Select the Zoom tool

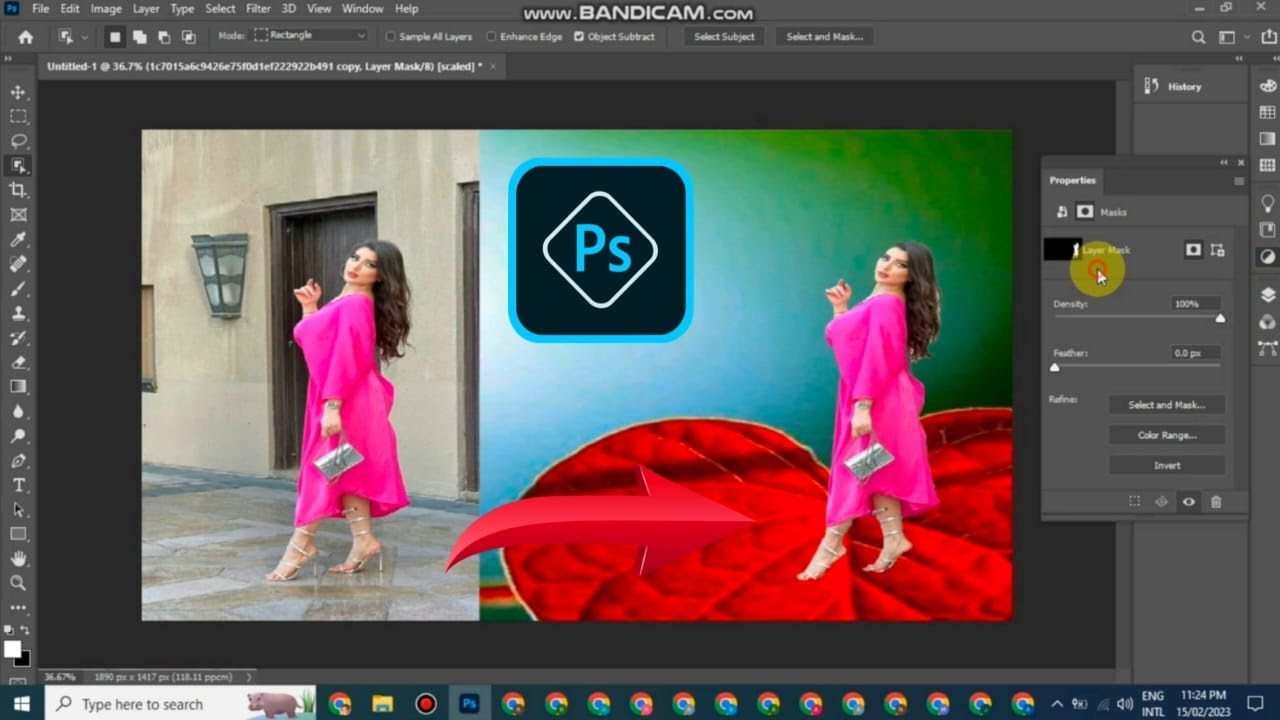point(18,583)
